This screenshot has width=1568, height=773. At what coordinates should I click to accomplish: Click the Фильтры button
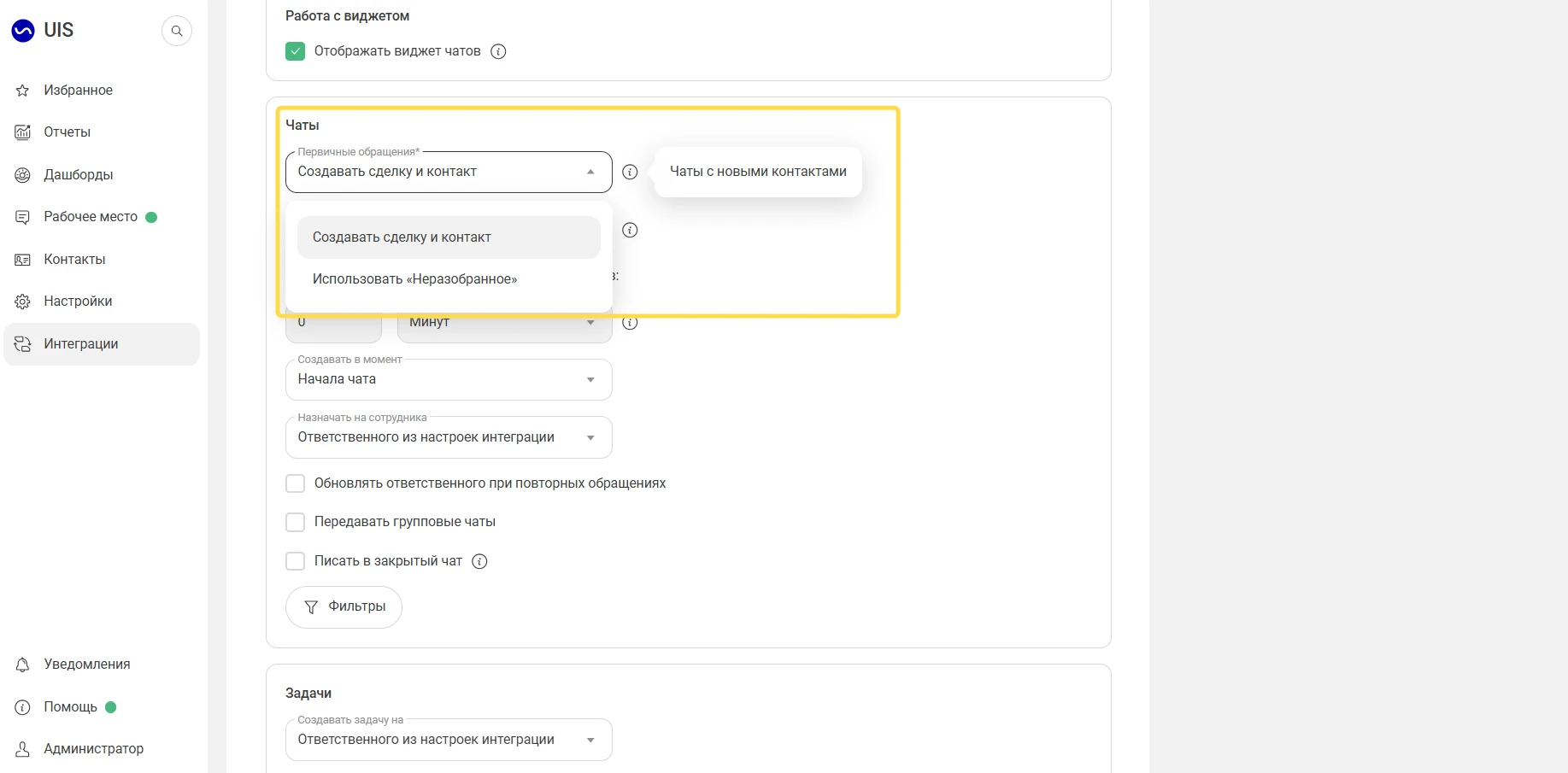click(344, 607)
